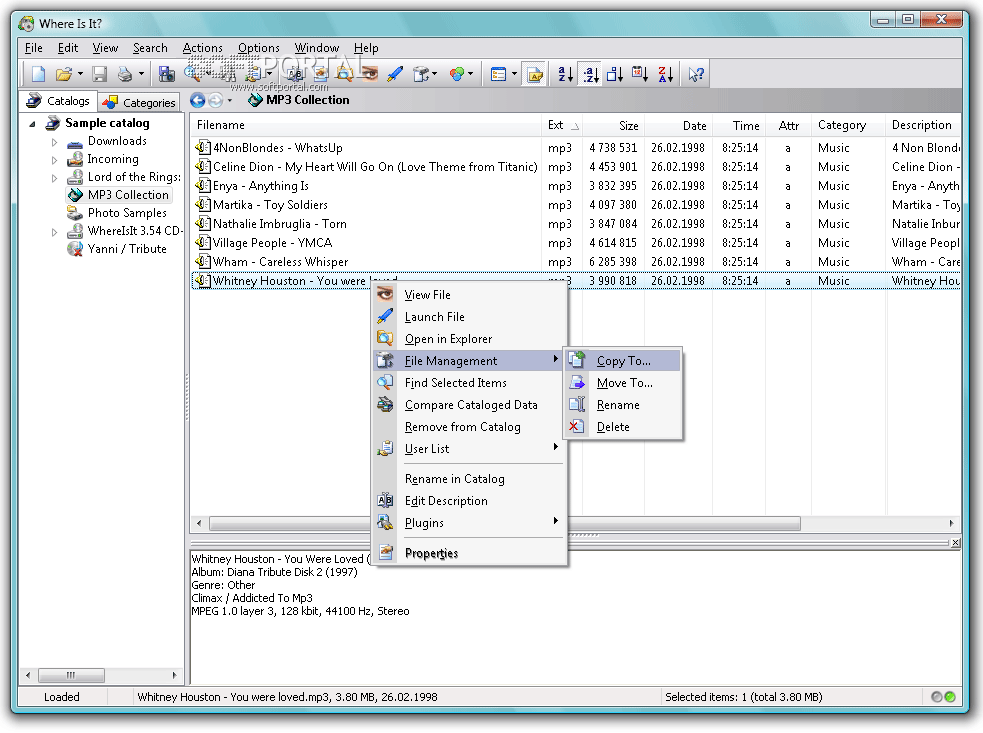Click the context help arrow icon
Screen dimensions: 983x733
pos(696,74)
